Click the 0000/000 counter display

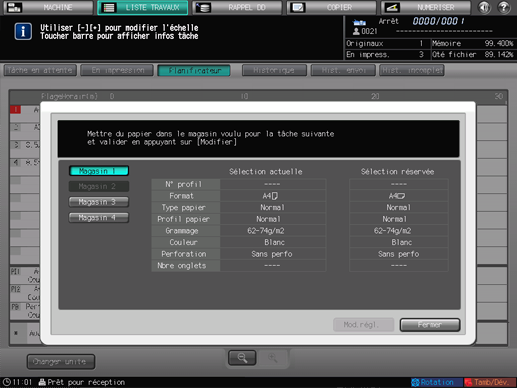click(x=438, y=21)
